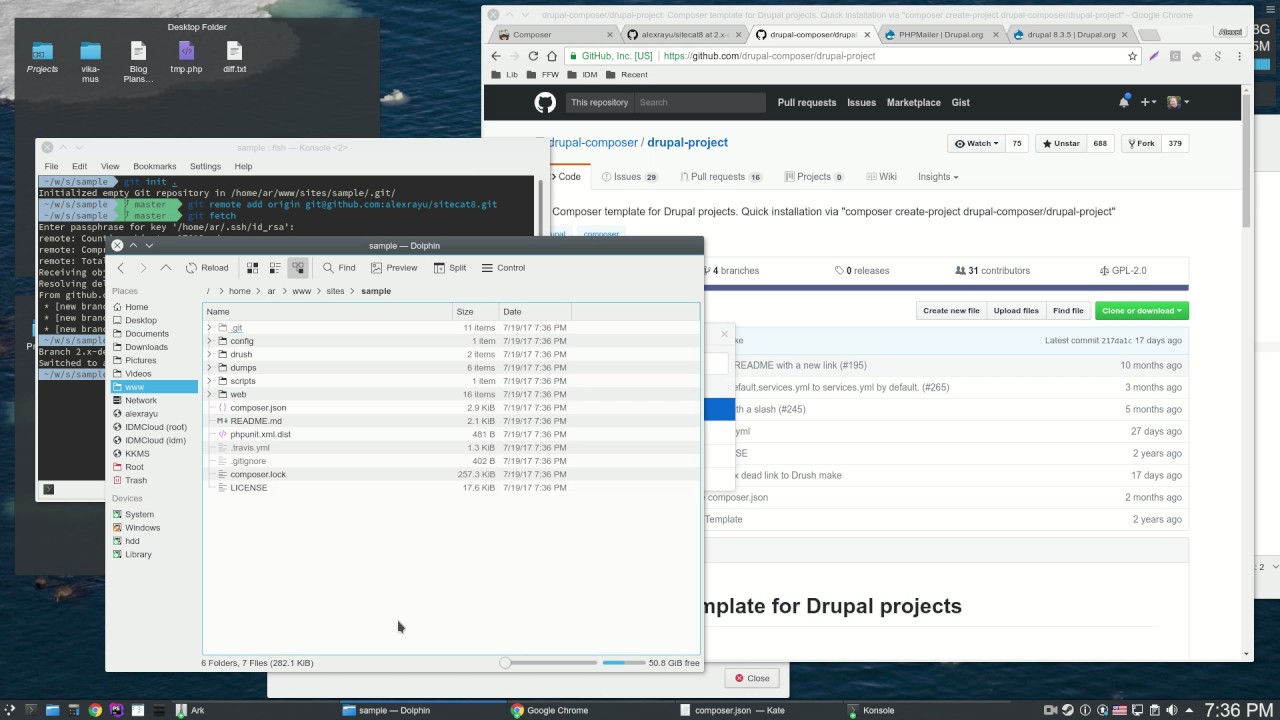Open the Konsole Help menu

tap(243, 166)
